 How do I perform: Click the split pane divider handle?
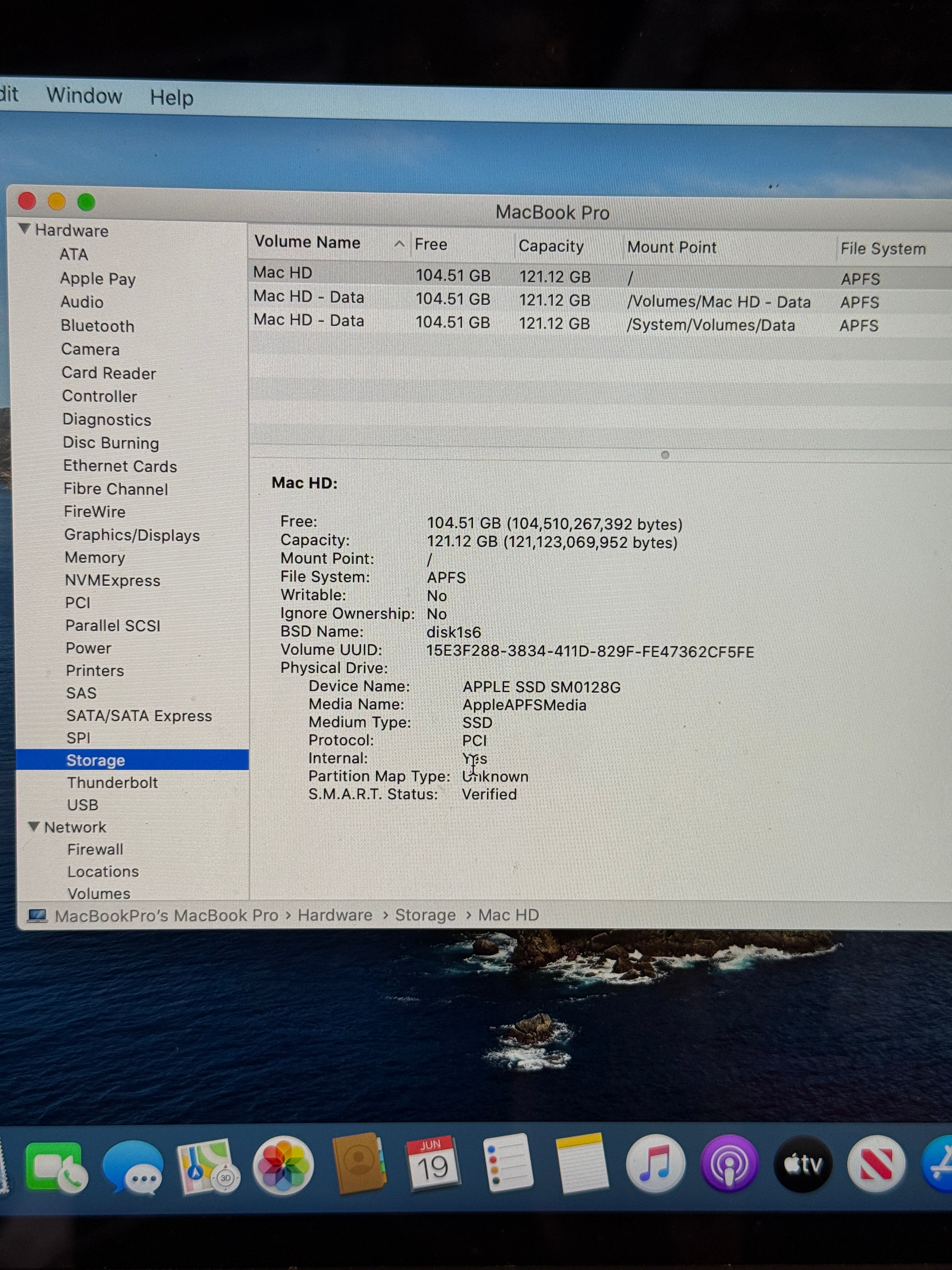(665, 455)
